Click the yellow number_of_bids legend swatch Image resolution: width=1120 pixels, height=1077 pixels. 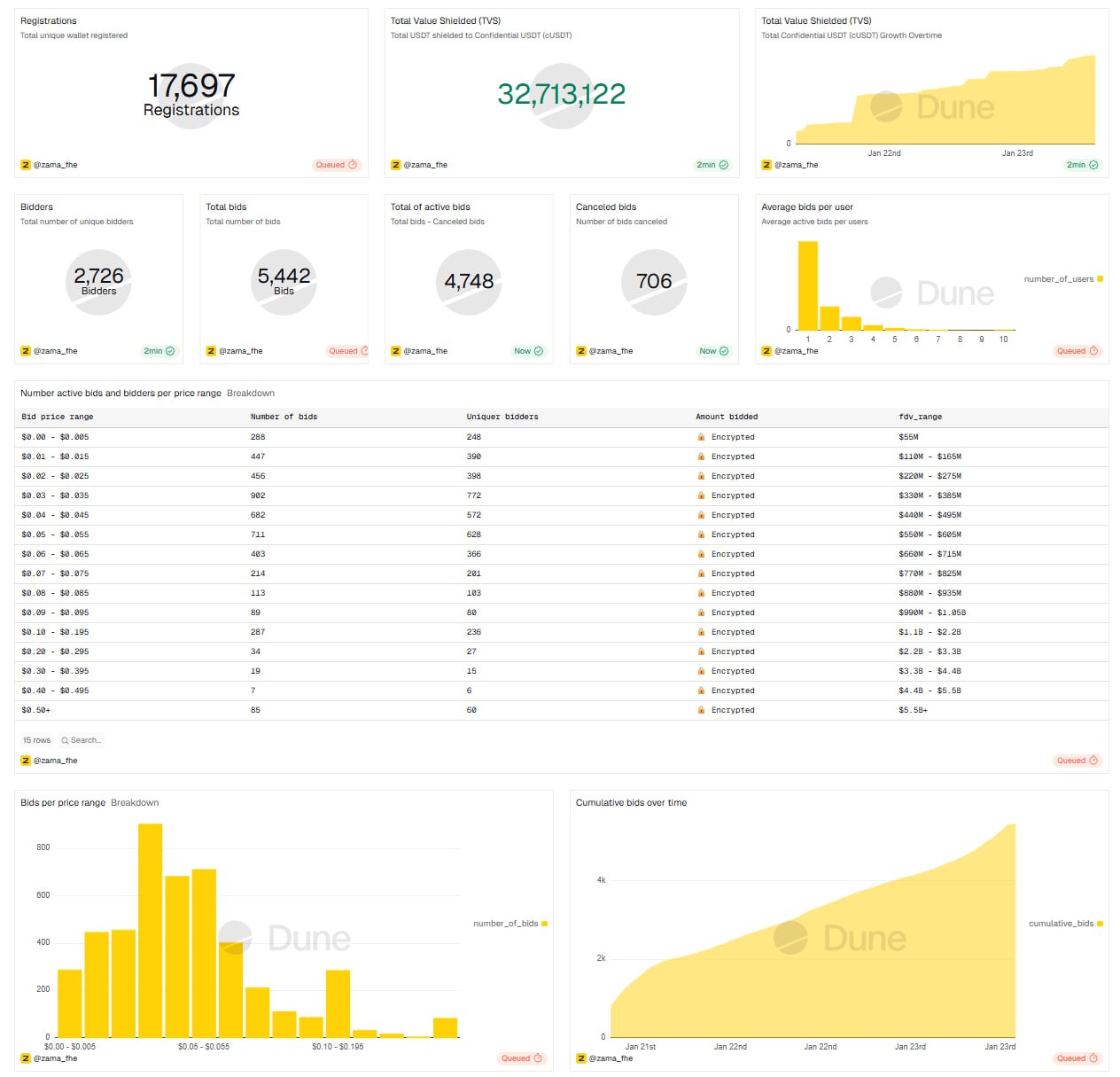[x=544, y=924]
